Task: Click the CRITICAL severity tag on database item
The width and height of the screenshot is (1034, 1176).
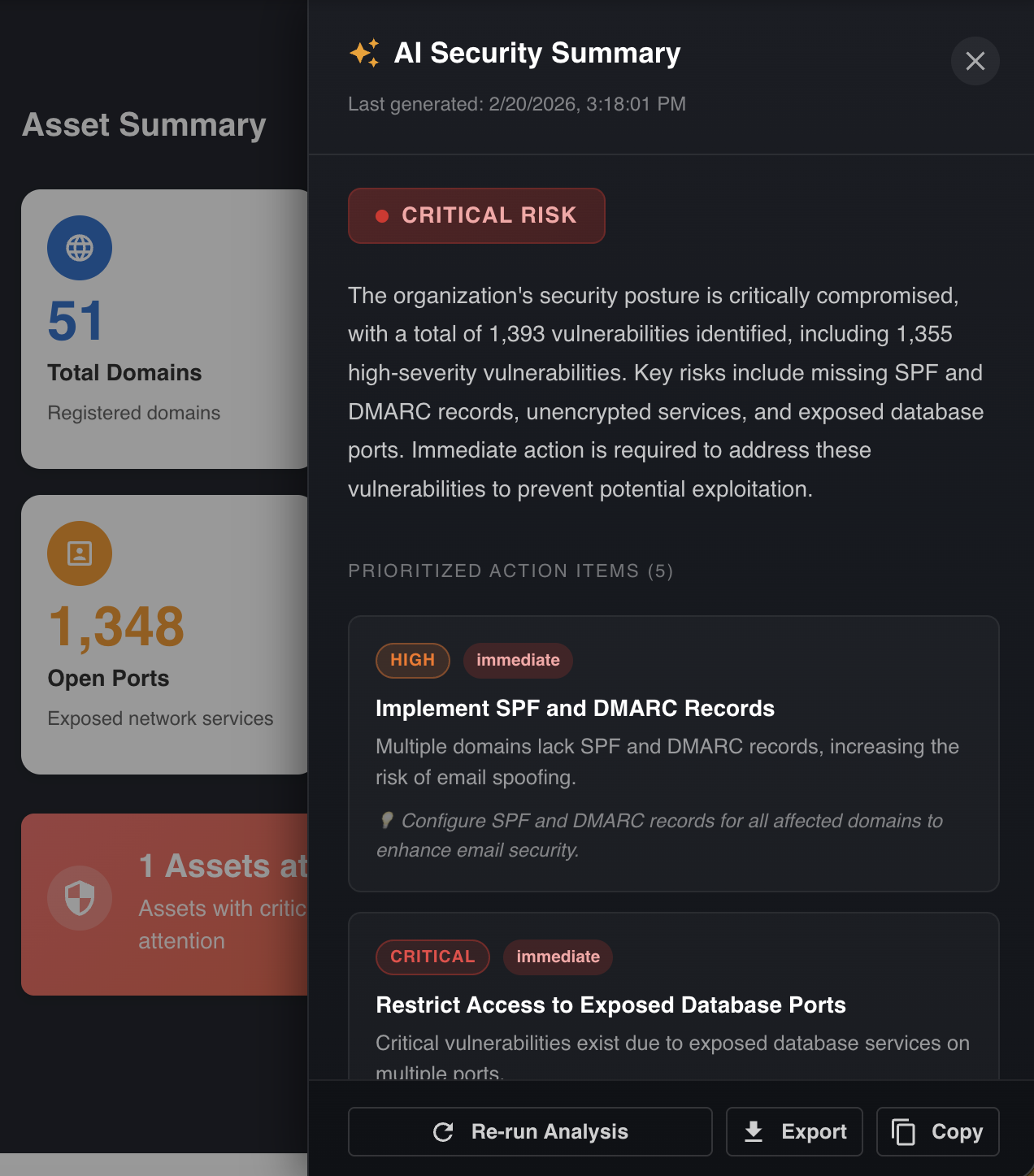Action: (432, 957)
